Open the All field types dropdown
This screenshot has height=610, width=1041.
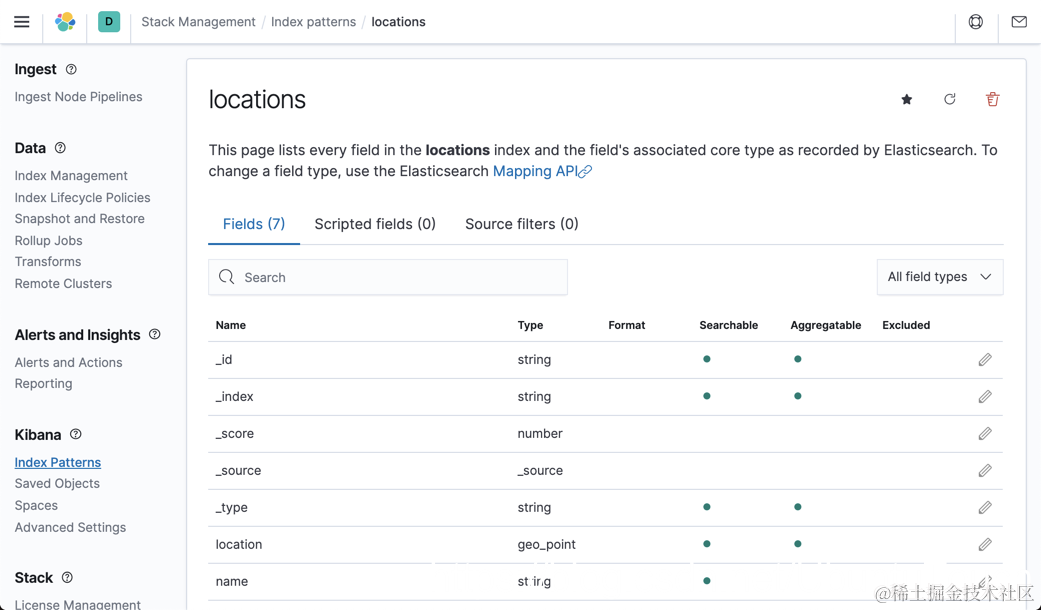[939, 277]
